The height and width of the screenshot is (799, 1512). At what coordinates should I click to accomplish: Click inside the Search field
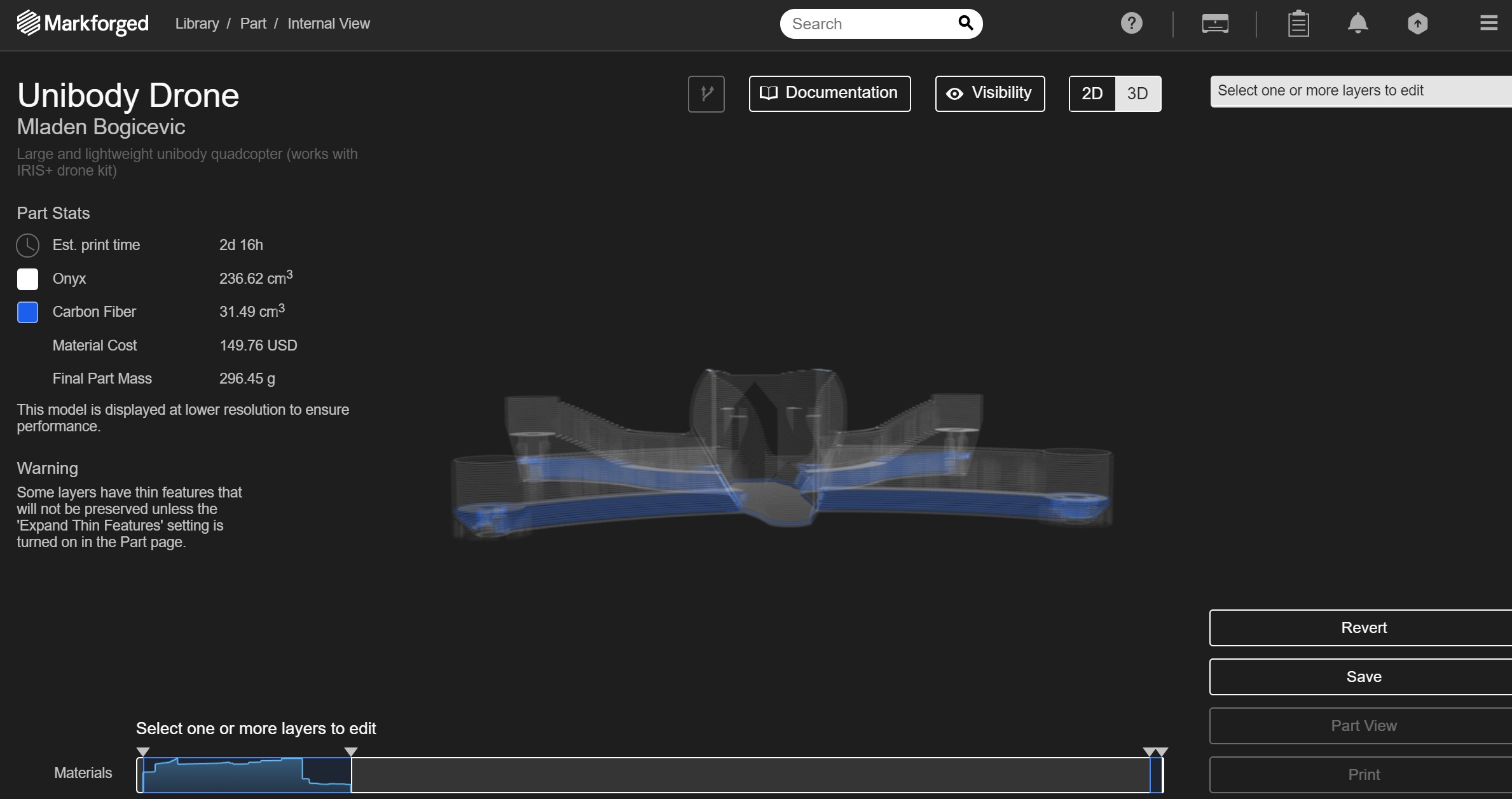(868, 24)
